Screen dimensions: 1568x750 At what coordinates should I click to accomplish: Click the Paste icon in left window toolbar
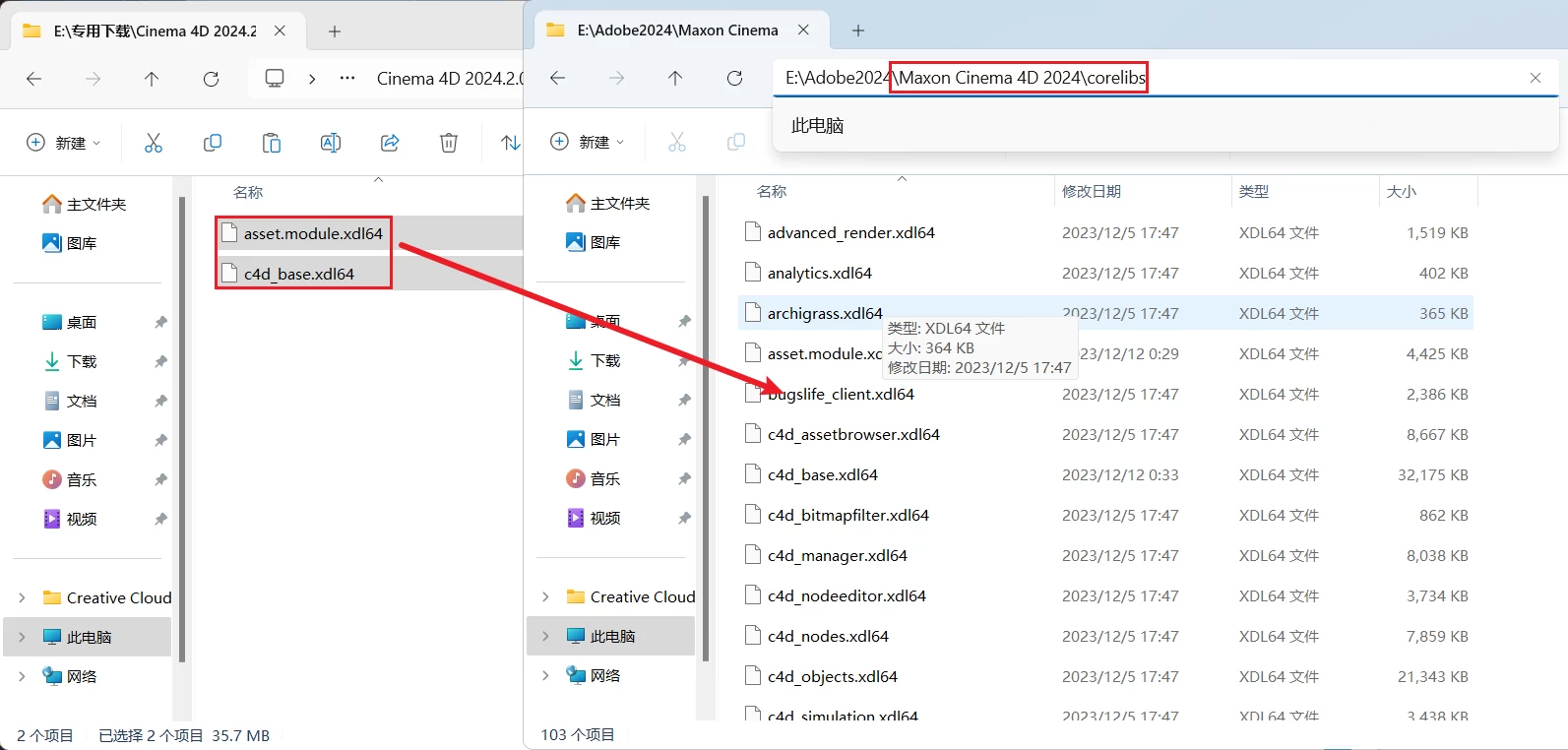(x=272, y=143)
